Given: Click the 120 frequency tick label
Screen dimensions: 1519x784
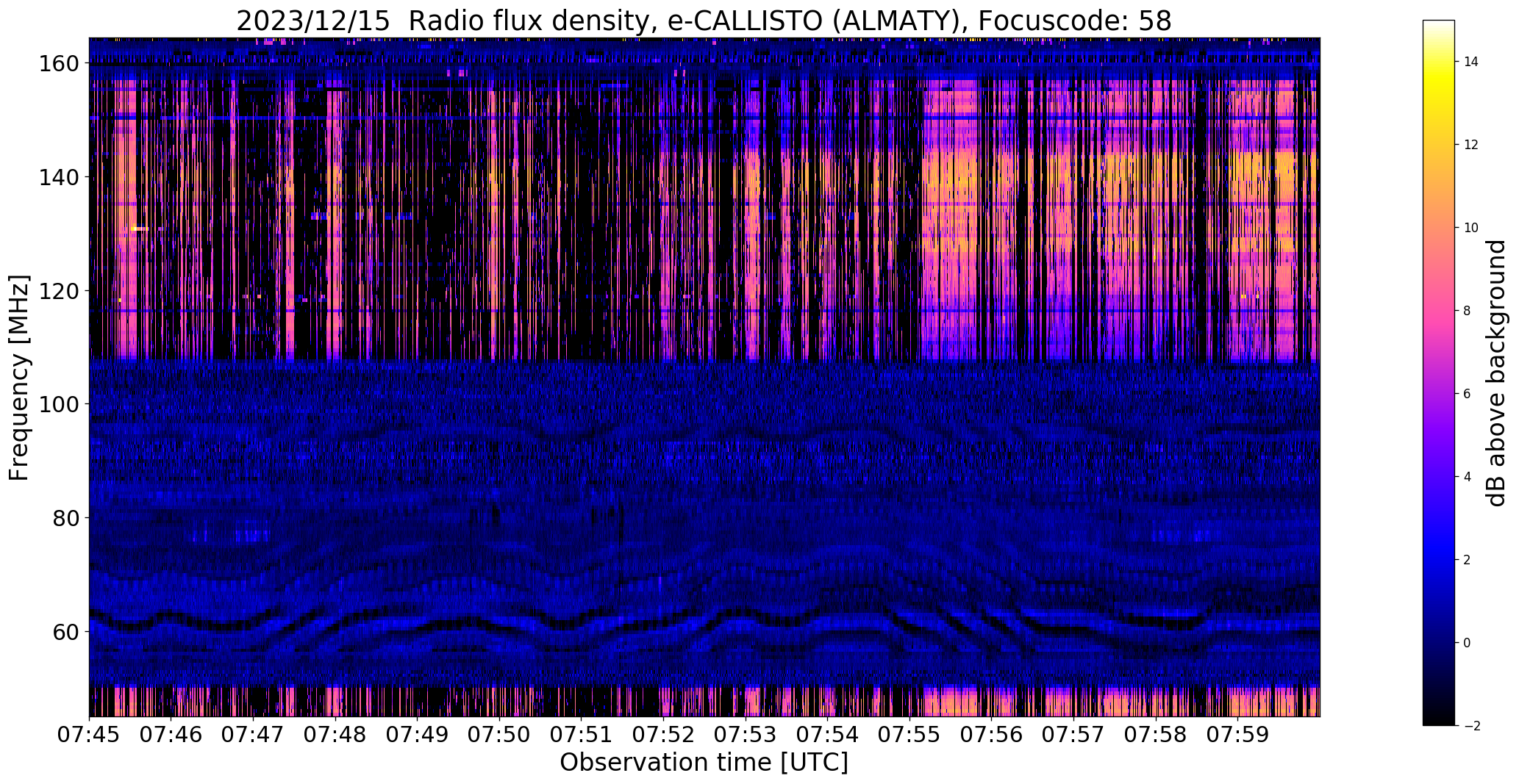Looking at the screenshot, I should tap(58, 291).
